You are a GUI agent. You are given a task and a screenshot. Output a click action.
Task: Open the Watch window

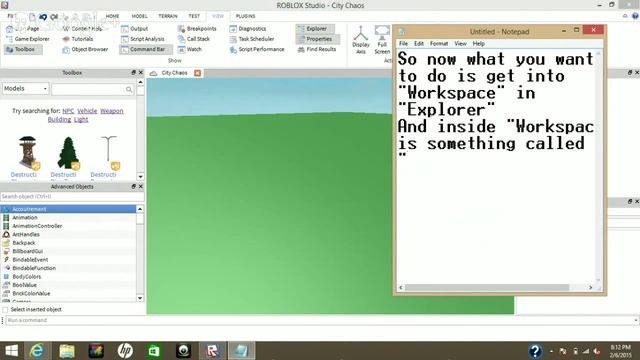click(190, 49)
